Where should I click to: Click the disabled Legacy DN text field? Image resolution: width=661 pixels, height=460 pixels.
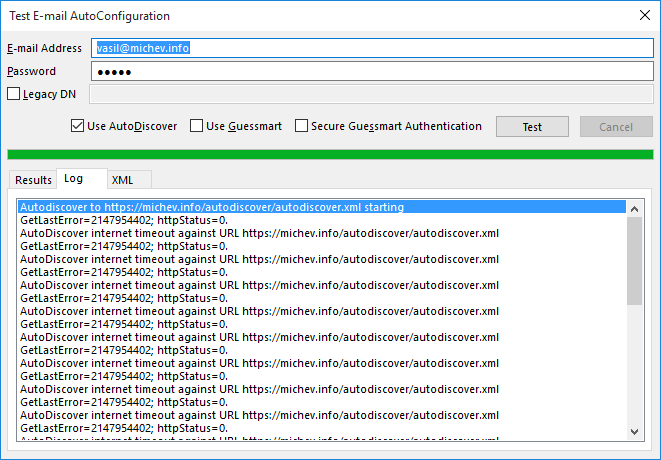372,95
